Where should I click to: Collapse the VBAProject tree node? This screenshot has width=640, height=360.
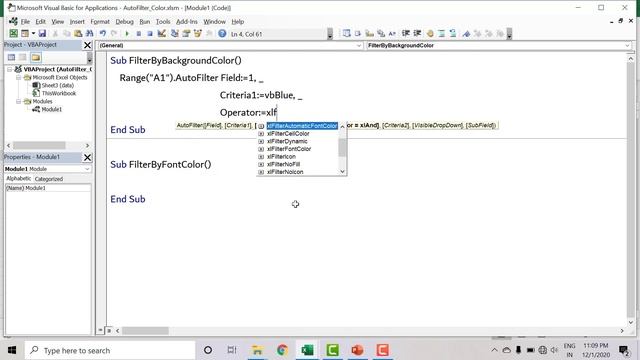click(9, 69)
